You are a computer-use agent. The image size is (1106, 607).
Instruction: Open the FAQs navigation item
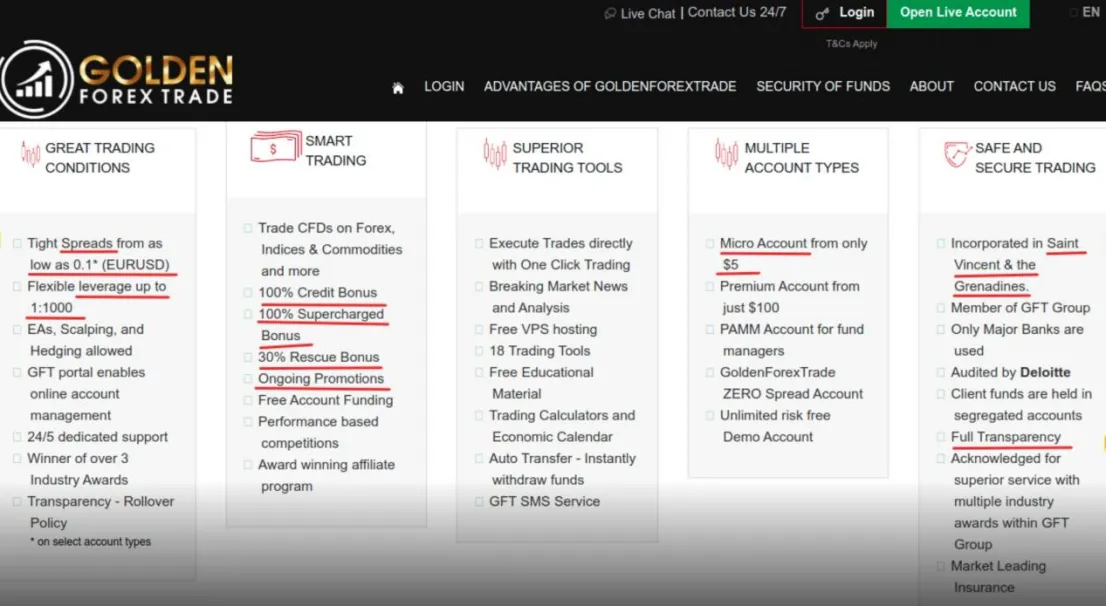(1090, 87)
